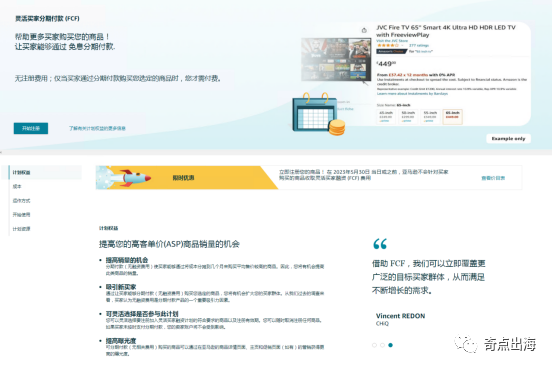Screen dimensions: 553x369
Task: Open the 查看价目表 link in banner
Action: (x=493, y=178)
